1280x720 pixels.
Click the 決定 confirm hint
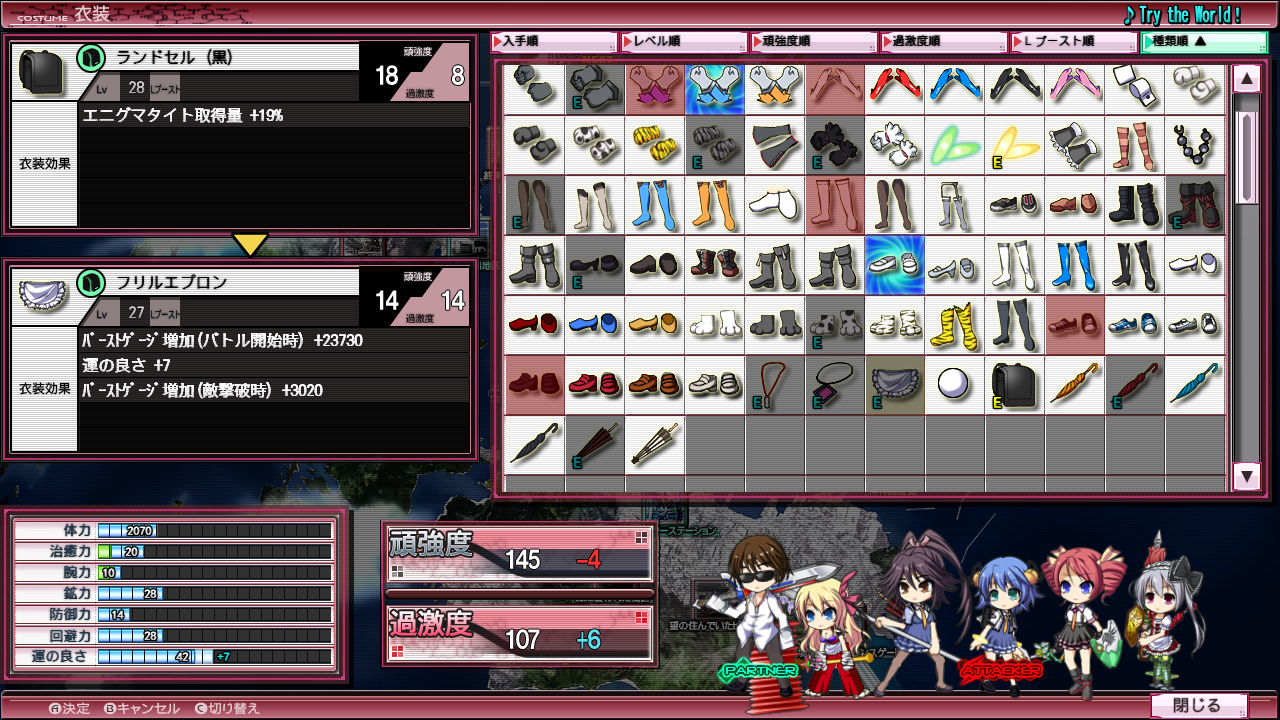tap(69, 708)
